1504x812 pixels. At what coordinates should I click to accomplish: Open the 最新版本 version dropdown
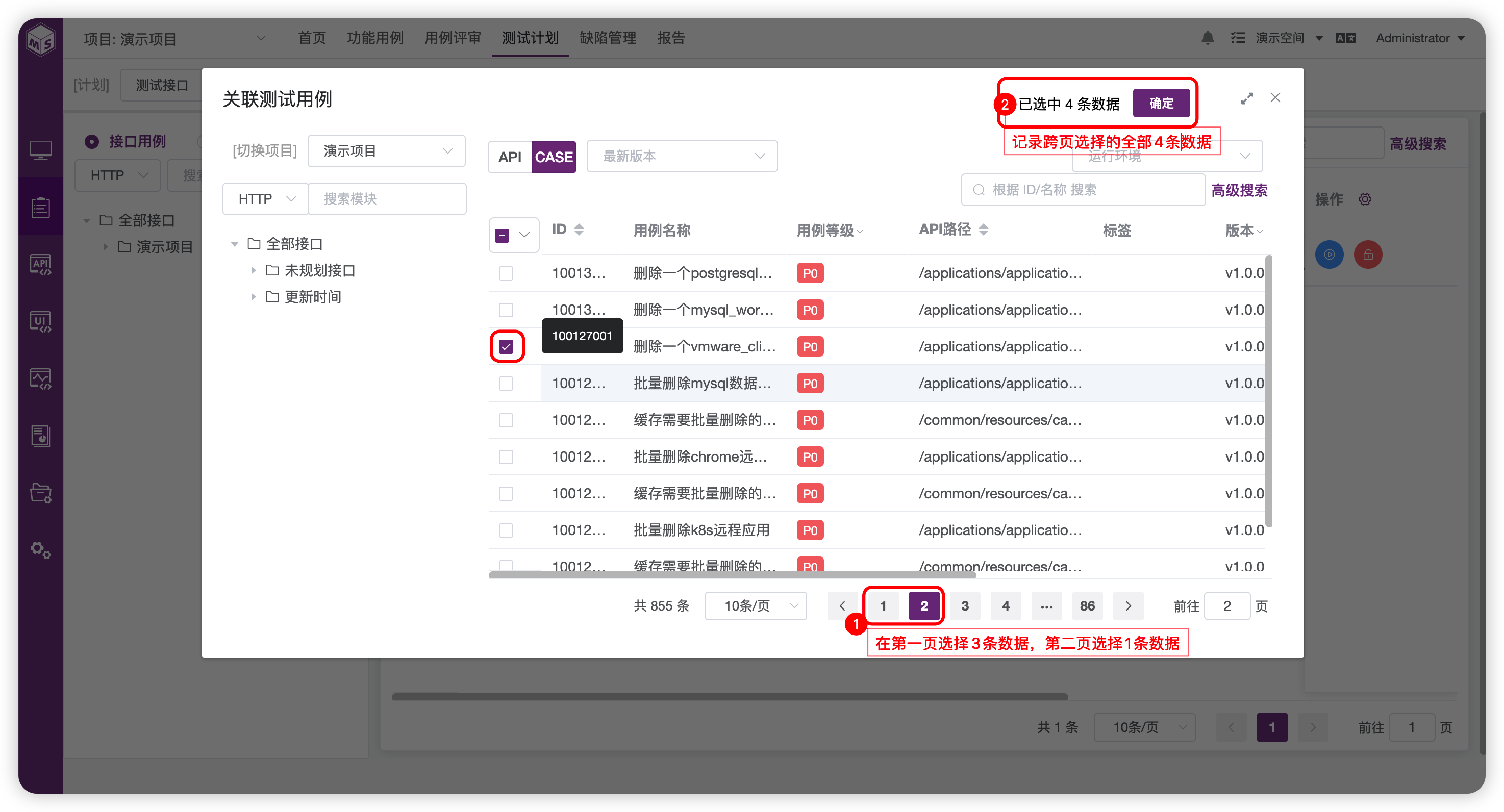[x=682, y=157]
